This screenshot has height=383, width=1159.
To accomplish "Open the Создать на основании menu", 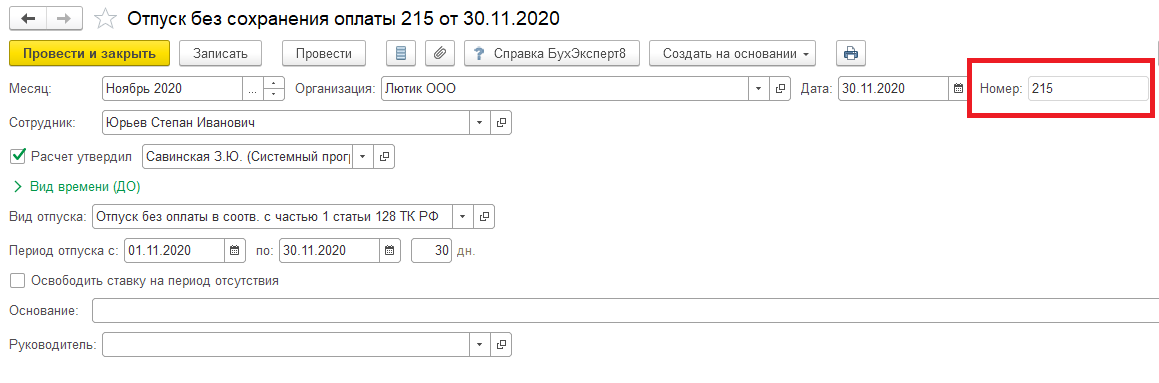I will [733, 53].
